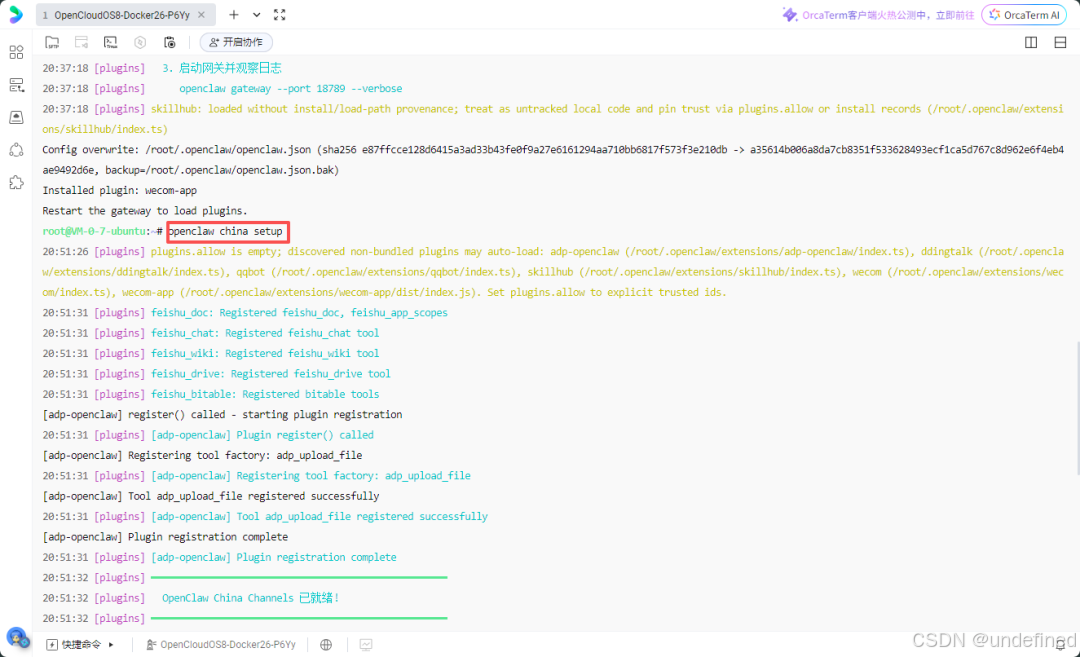Add a new terminal tab
The image size is (1080, 657).
pyautogui.click(x=233, y=14)
